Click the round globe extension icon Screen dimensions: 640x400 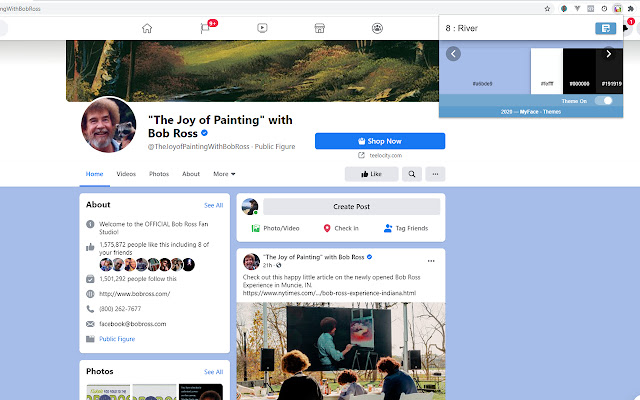pyautogui.click(x=564, y=9)
